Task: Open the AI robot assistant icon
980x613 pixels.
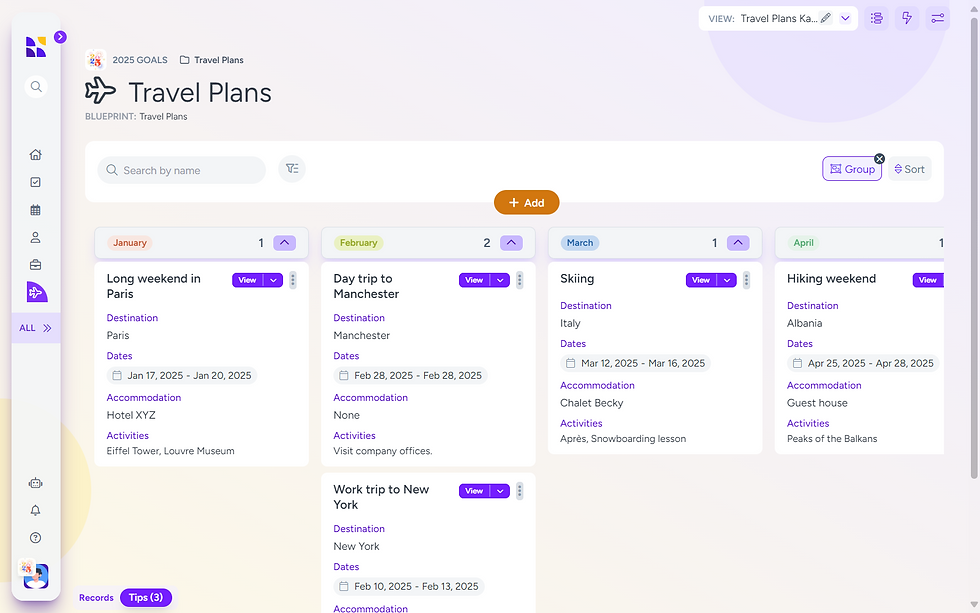Action: (36, 483)
